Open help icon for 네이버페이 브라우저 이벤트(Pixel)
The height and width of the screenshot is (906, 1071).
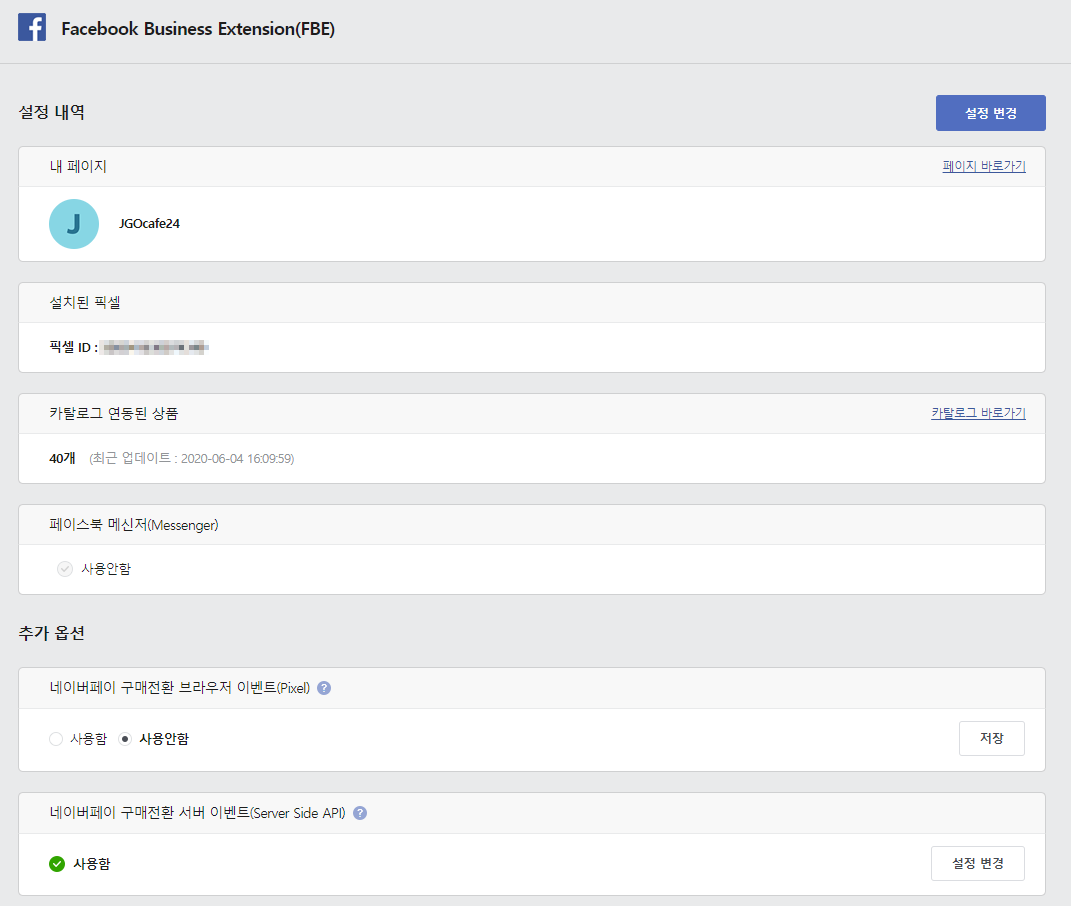point(324,688)
